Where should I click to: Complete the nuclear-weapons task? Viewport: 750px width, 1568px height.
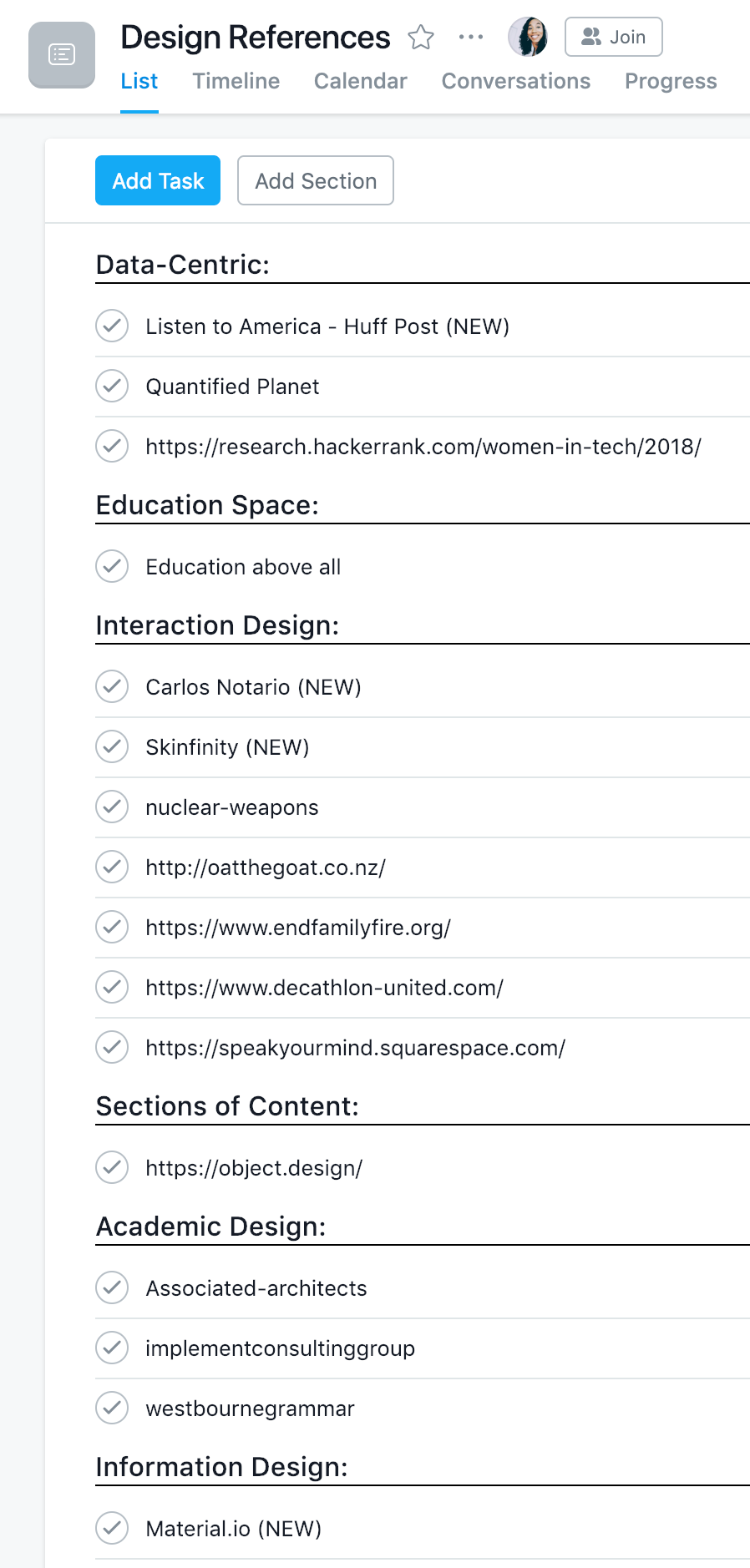coord(112,807)
